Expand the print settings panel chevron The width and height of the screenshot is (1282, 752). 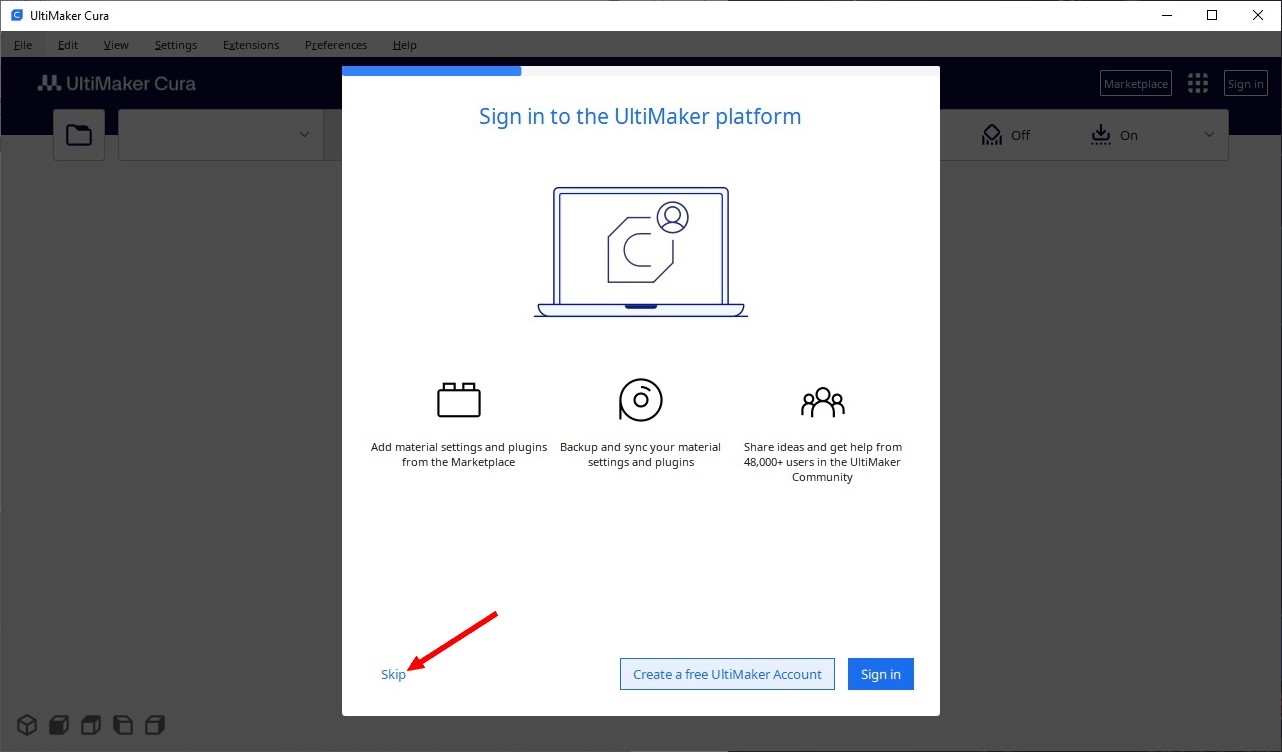1209,135
